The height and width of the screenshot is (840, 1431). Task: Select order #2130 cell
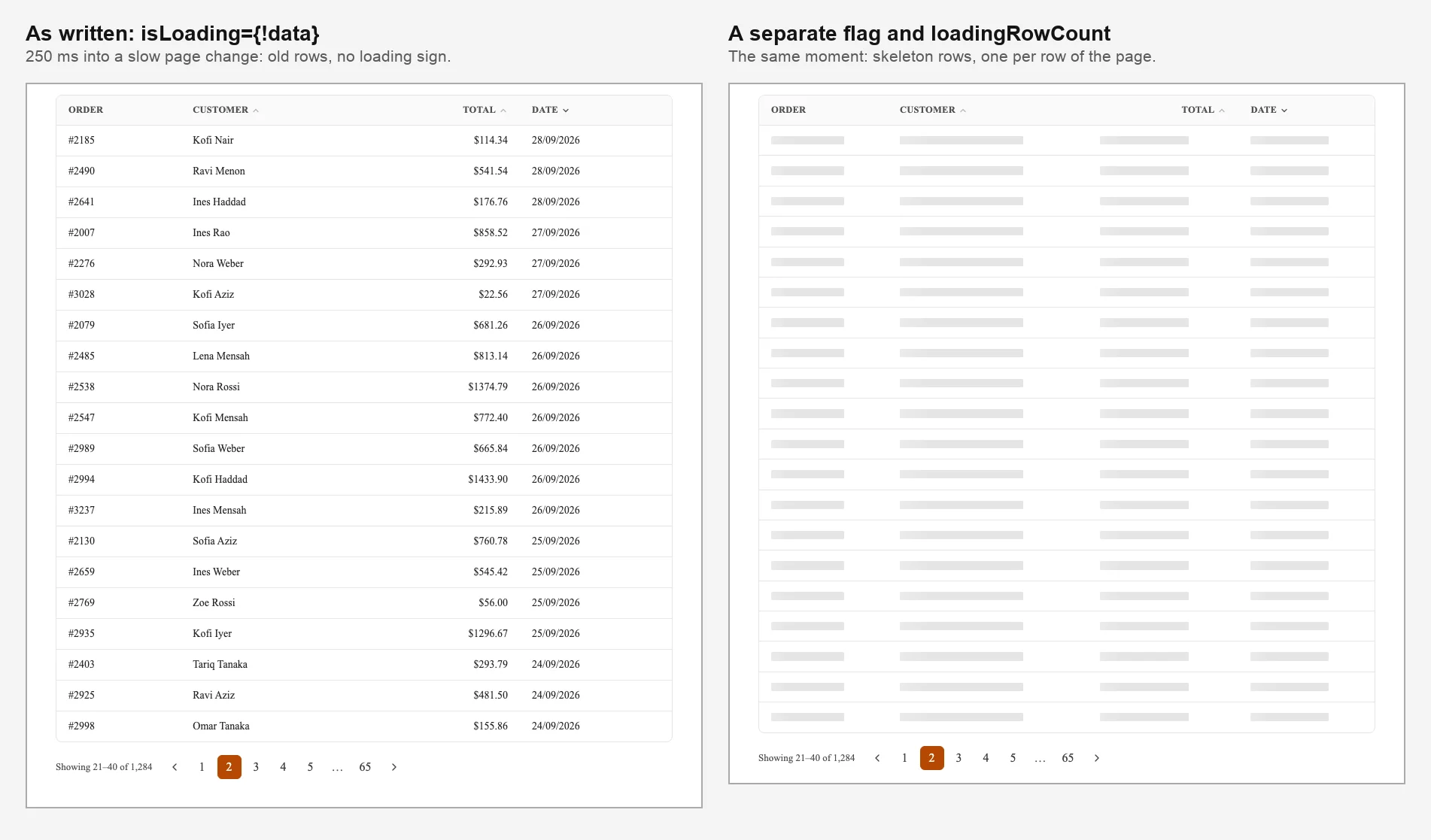(x=81, y=541)
